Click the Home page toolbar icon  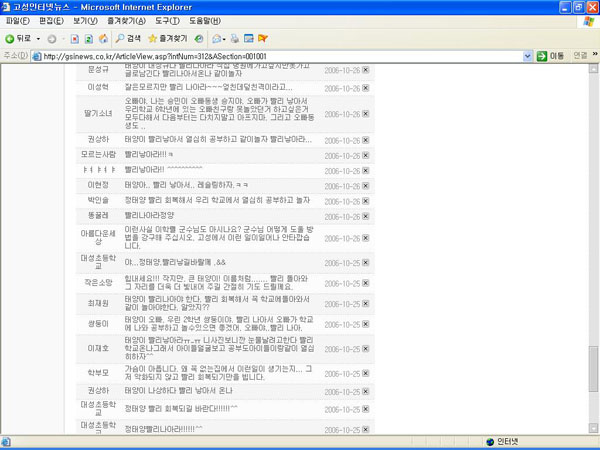pos(105,37)
